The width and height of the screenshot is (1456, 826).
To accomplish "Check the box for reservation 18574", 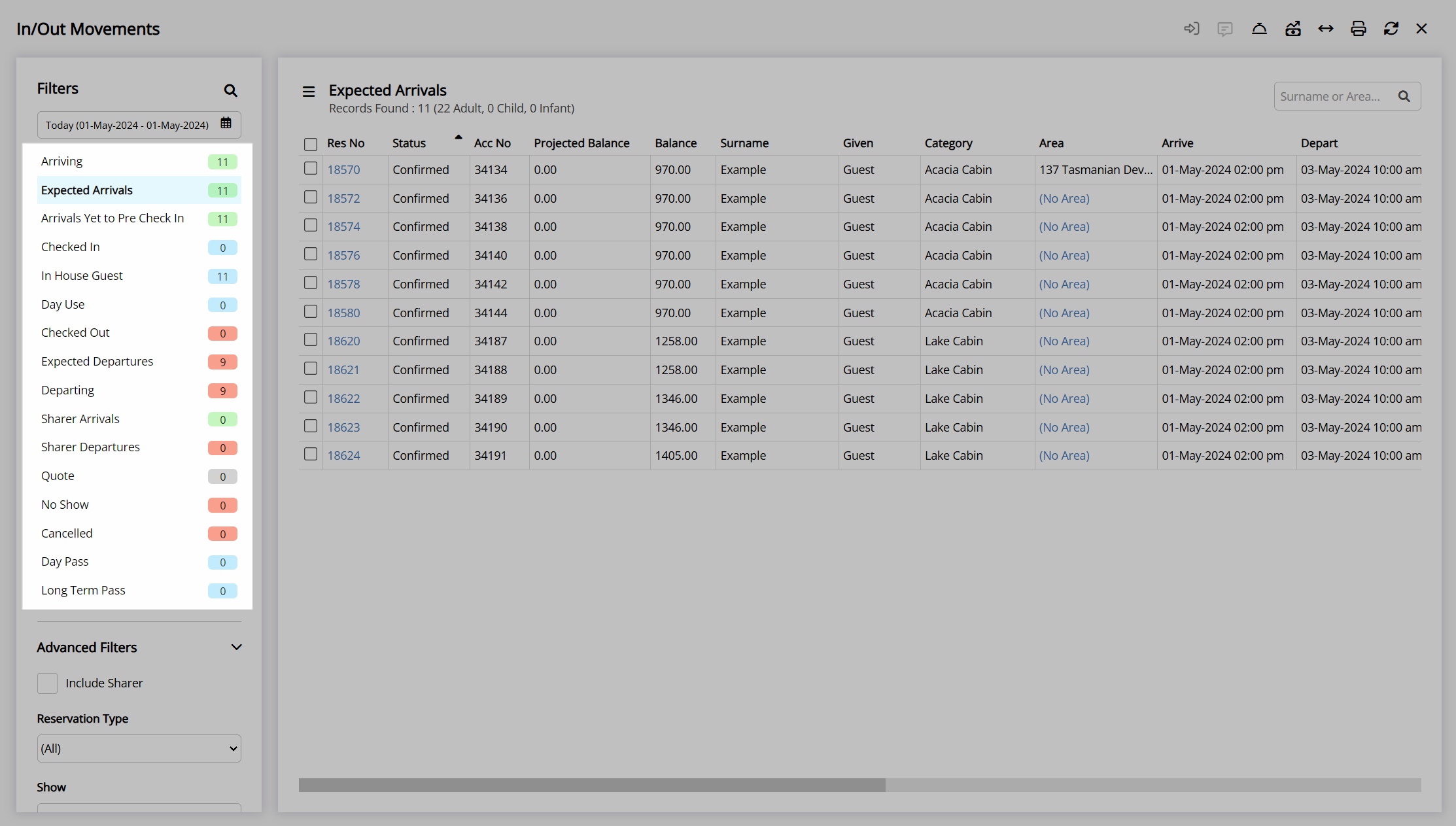I will 311,226.
